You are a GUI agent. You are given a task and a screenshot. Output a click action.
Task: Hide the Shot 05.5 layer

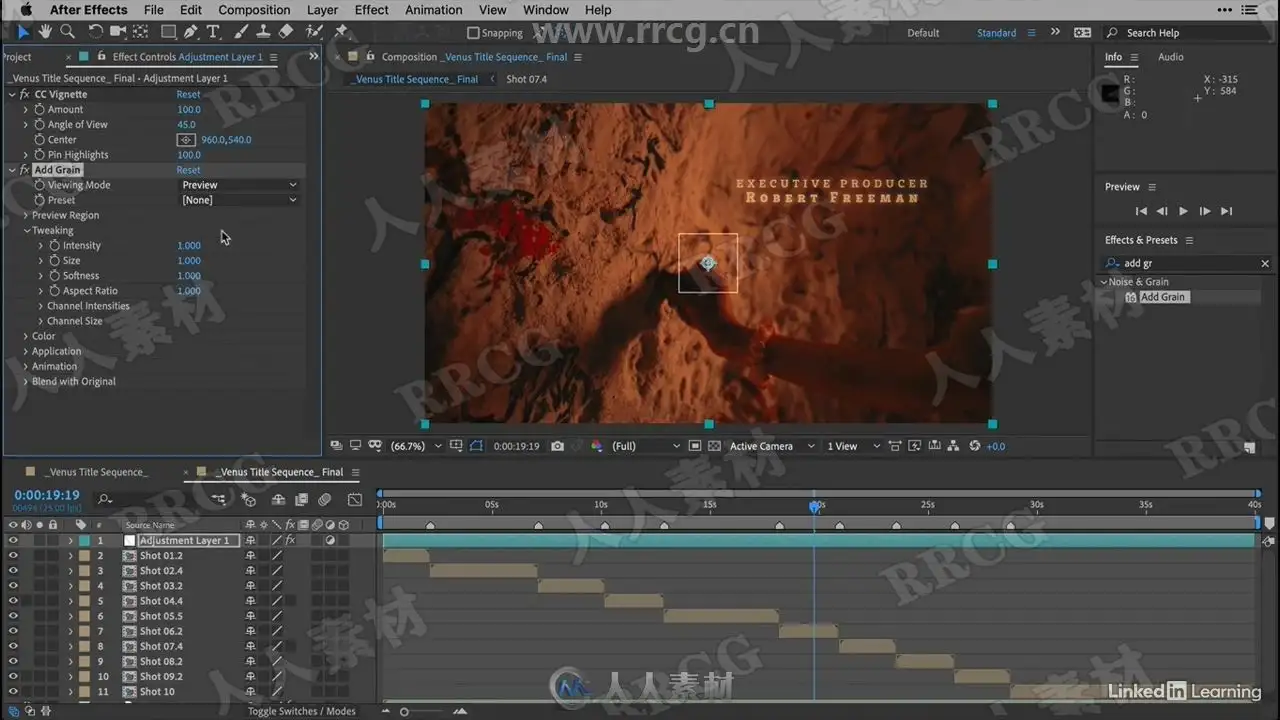pyautogui.click(x=13, y=616)
